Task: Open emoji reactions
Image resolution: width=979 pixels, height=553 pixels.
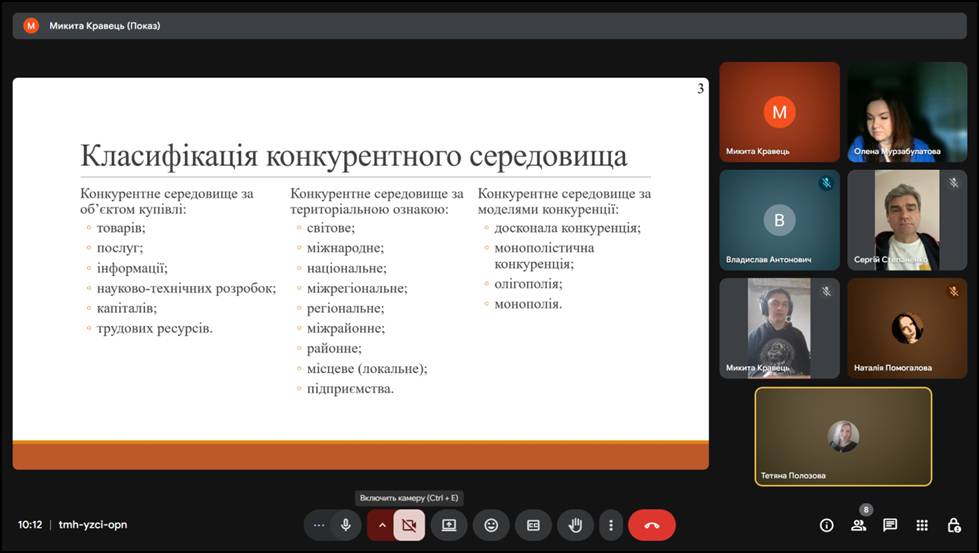Action: pyautogui.click(x=491, y=525)
